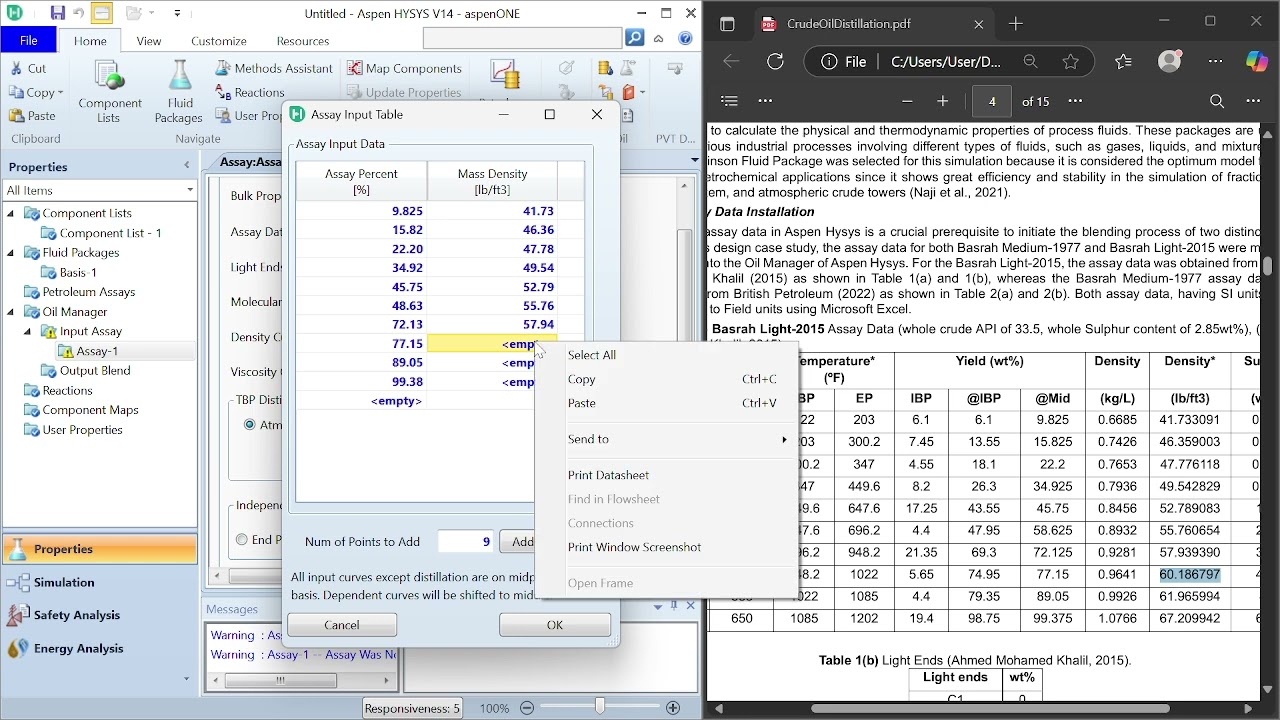This screenshot has width=1280, height=720.
Task: Open Copilot icon in Edge
Action: point(1257,61)
